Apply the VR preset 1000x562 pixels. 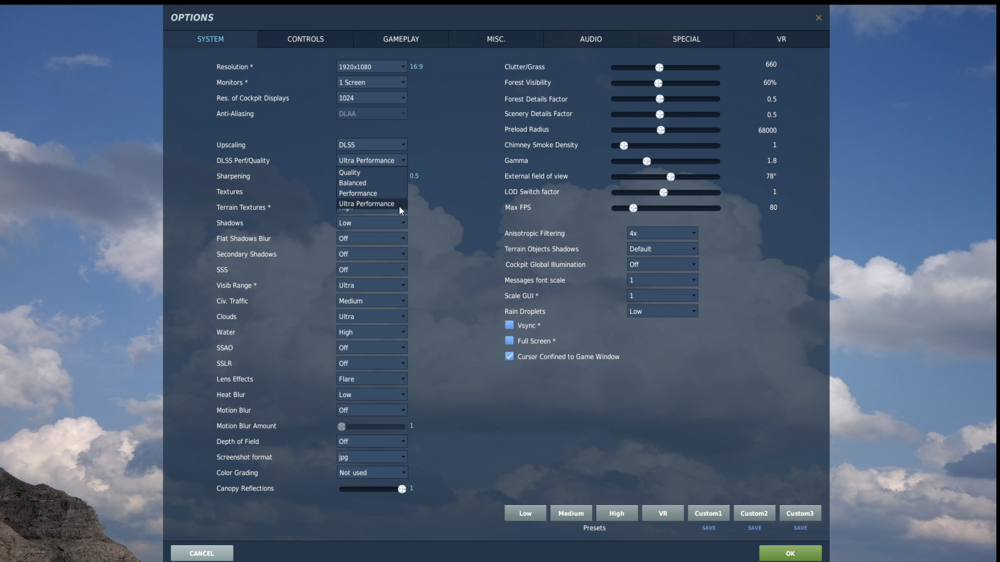[663, 513]
